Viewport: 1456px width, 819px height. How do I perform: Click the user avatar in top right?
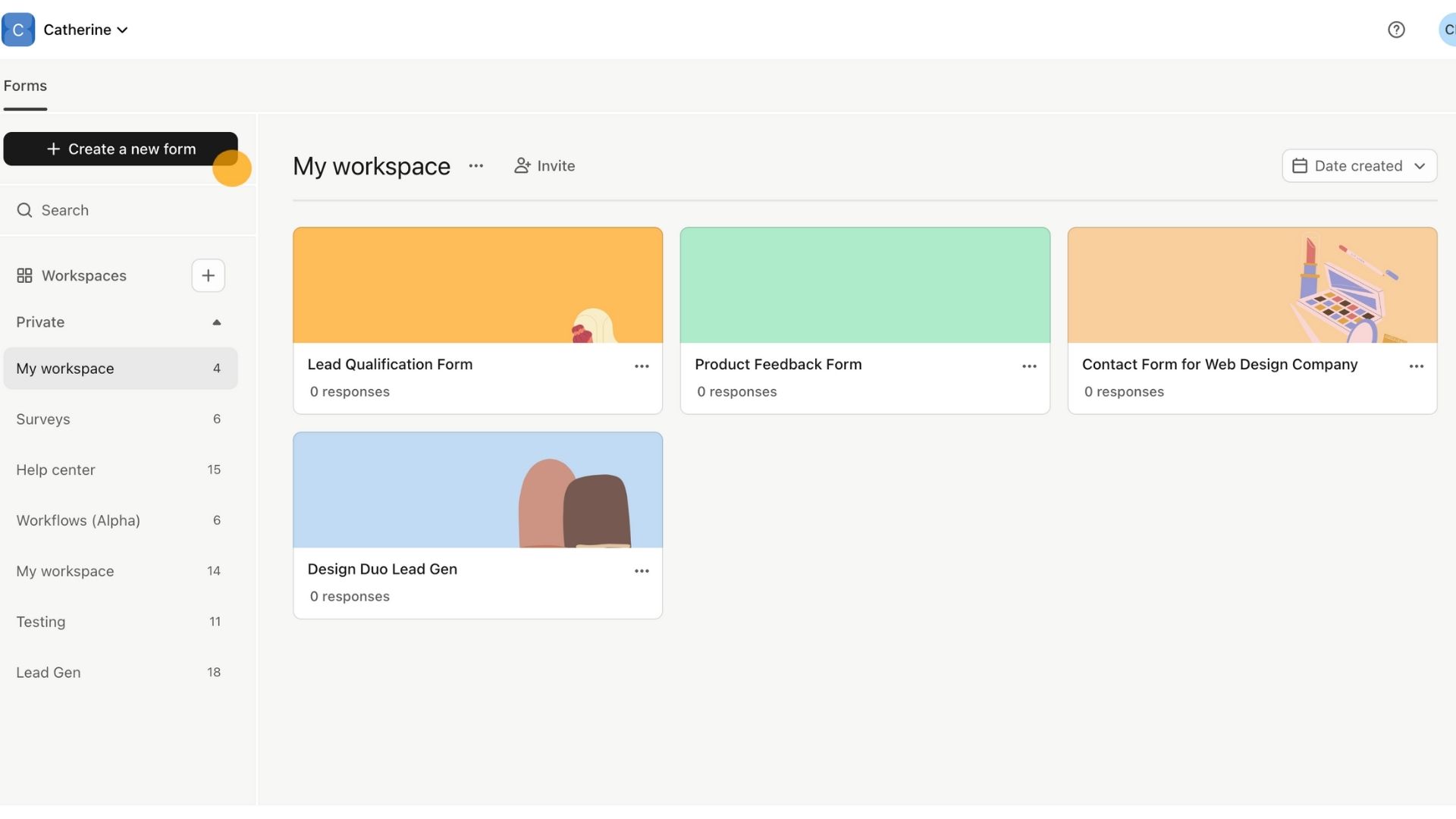pos(1447,30)
